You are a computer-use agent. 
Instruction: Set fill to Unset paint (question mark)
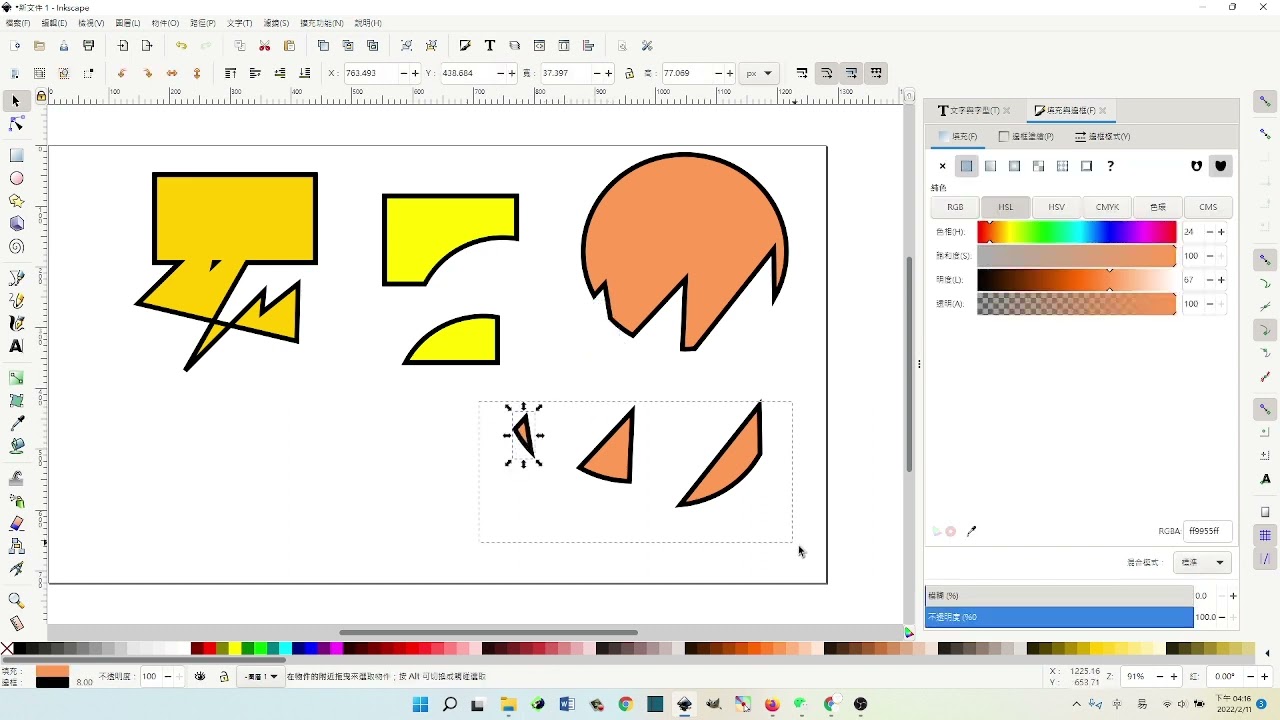[x=1110, y=166]
